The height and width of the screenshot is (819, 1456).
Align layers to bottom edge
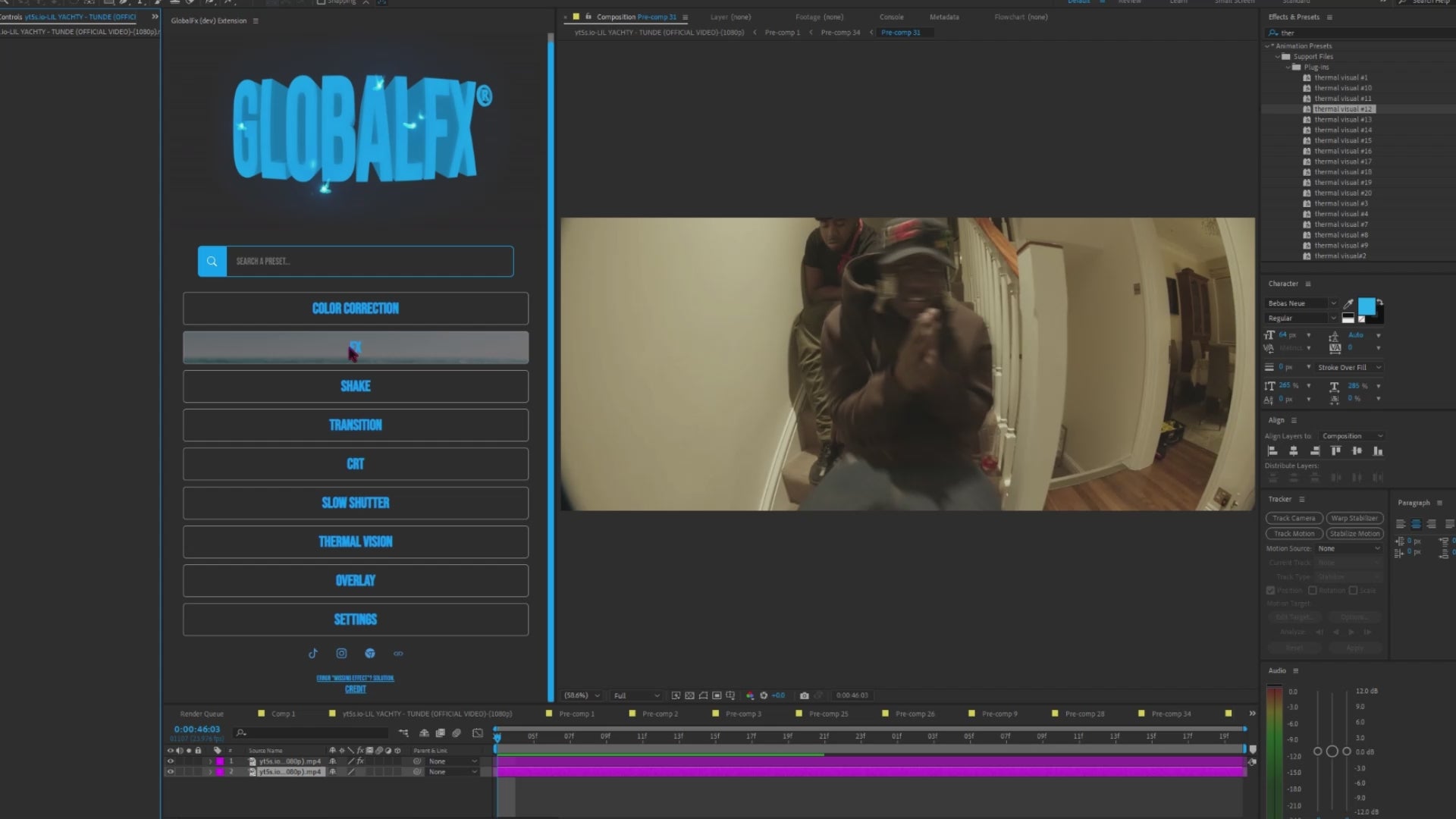pos(1378,450)
